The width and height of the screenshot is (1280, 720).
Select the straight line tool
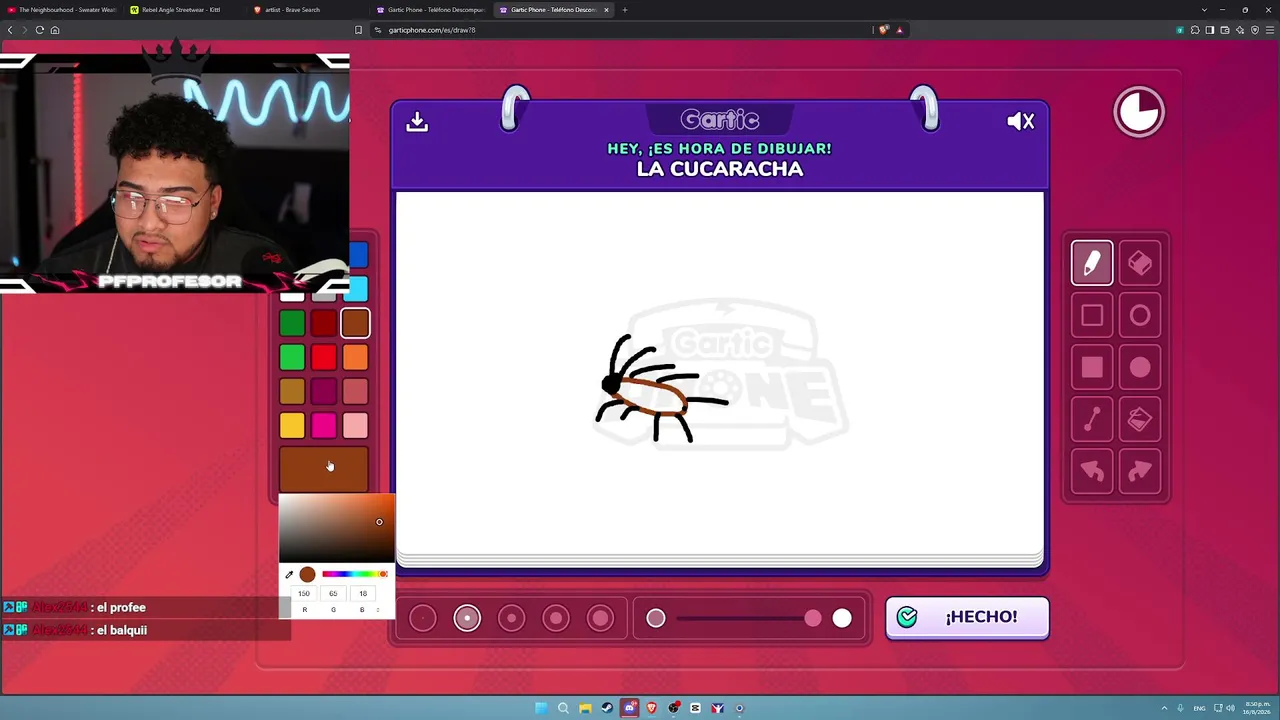coord(1092,420)
